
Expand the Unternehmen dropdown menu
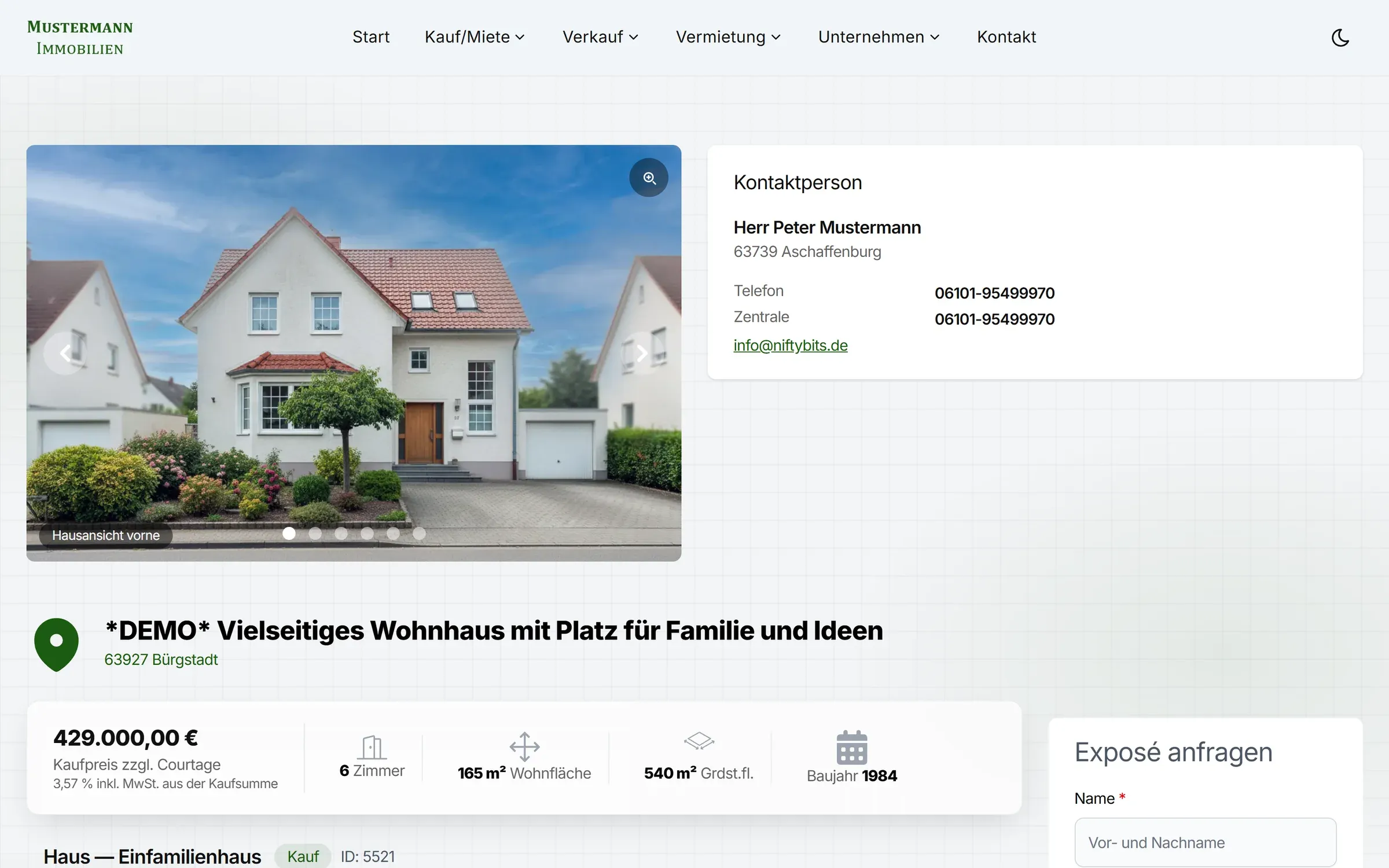879,37
